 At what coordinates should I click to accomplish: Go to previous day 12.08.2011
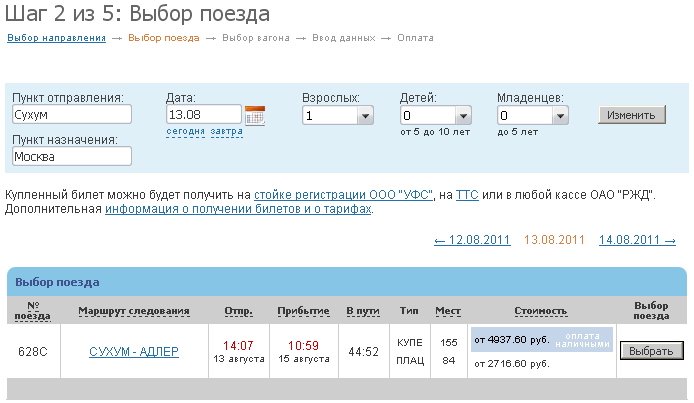click(473, 240)
